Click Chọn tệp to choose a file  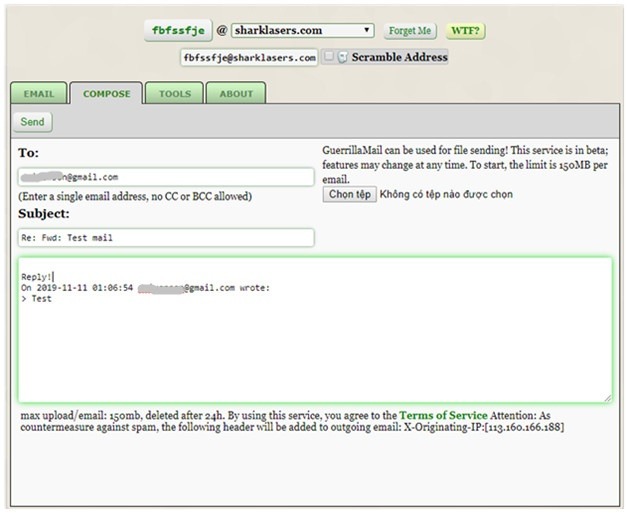[350, 195]
